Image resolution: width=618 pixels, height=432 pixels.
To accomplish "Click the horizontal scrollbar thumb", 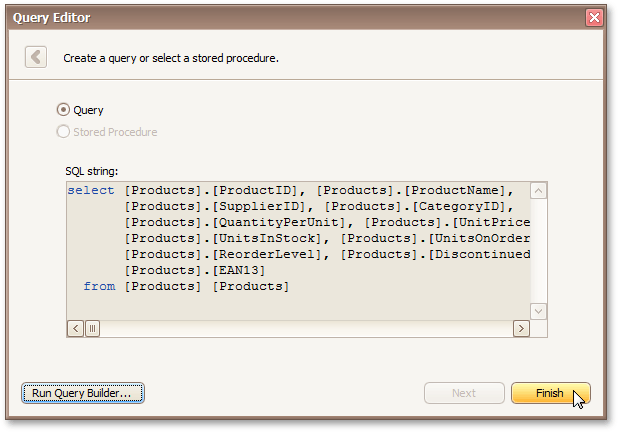I will coord(92,328).
